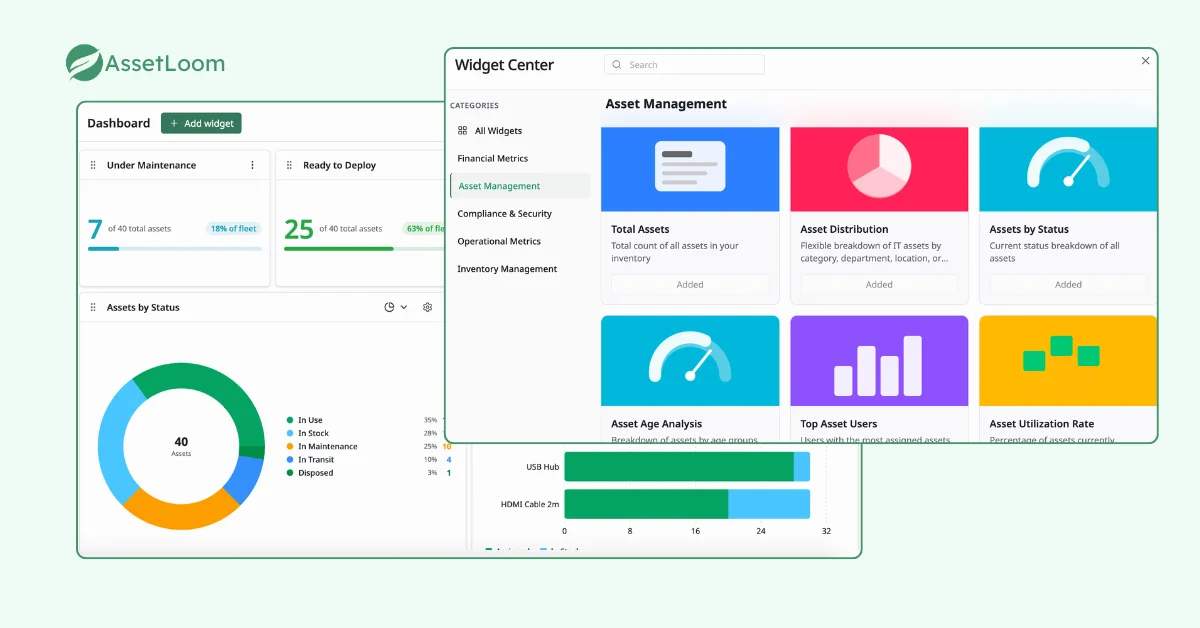The height and width of the screenshot is (628, 1200).
Task: Click Added button under Total Assets
Action: [x=690, y=285]
